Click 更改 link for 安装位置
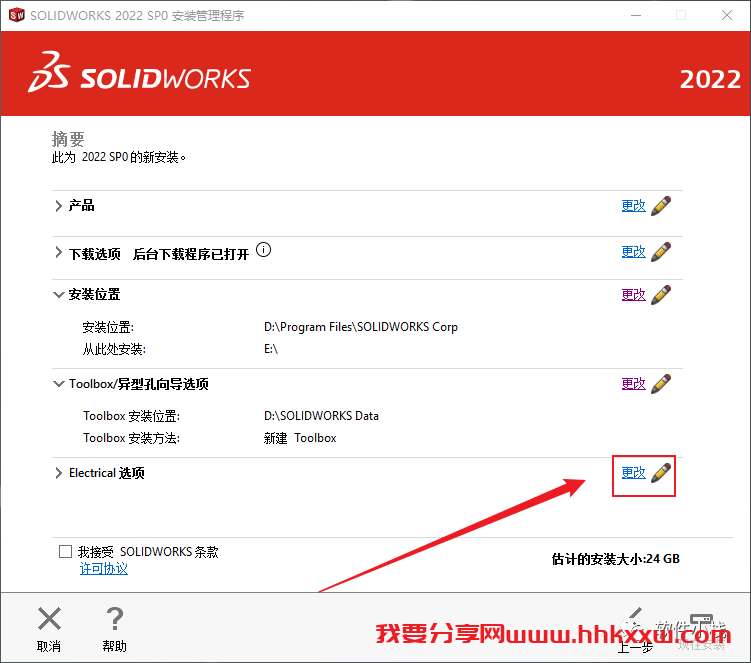751x663 pixels. pyautogui.click(x=634, y=295)
